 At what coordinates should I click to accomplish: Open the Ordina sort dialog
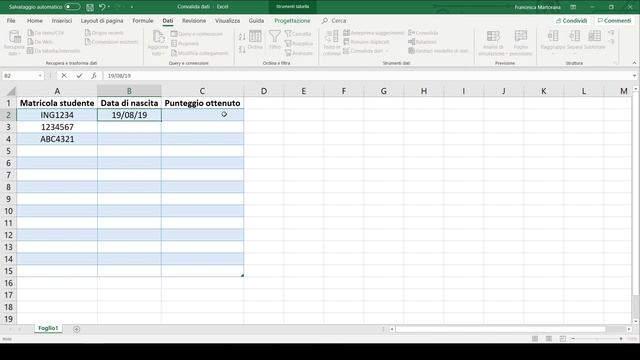tap(256, 40)
